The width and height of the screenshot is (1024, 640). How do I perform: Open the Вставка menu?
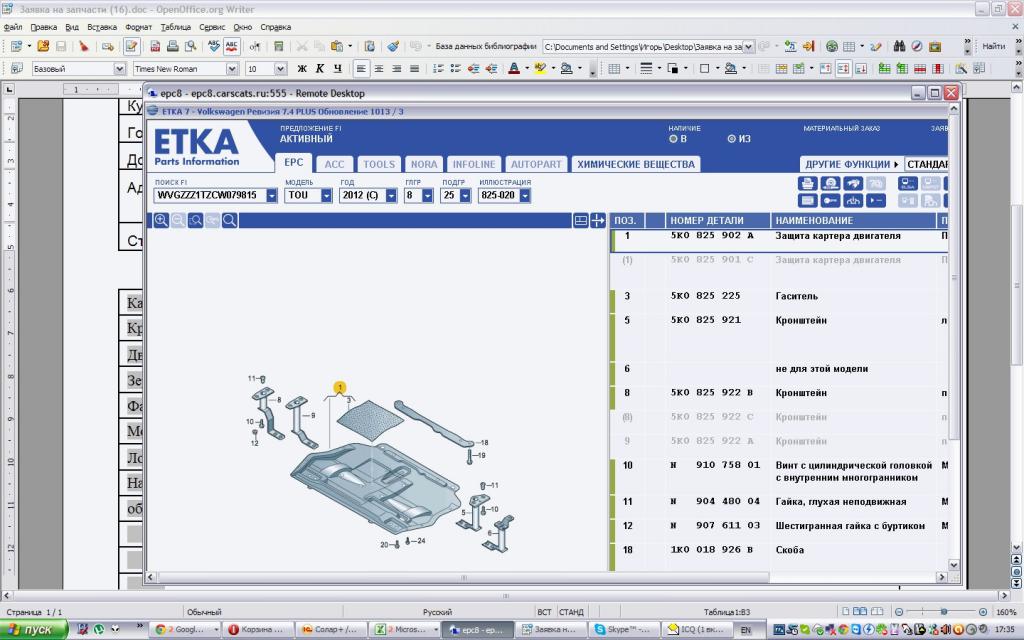tap(102, 27)
